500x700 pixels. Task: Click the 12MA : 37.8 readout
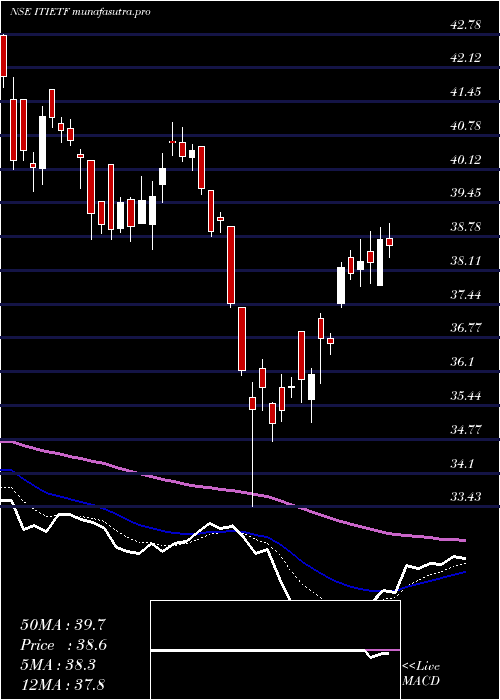[x=63, y=684]
